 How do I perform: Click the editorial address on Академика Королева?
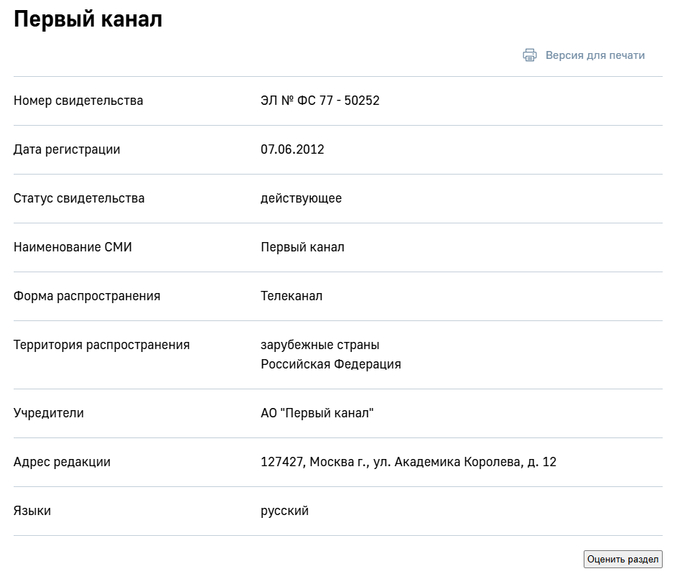pos(408,462)
